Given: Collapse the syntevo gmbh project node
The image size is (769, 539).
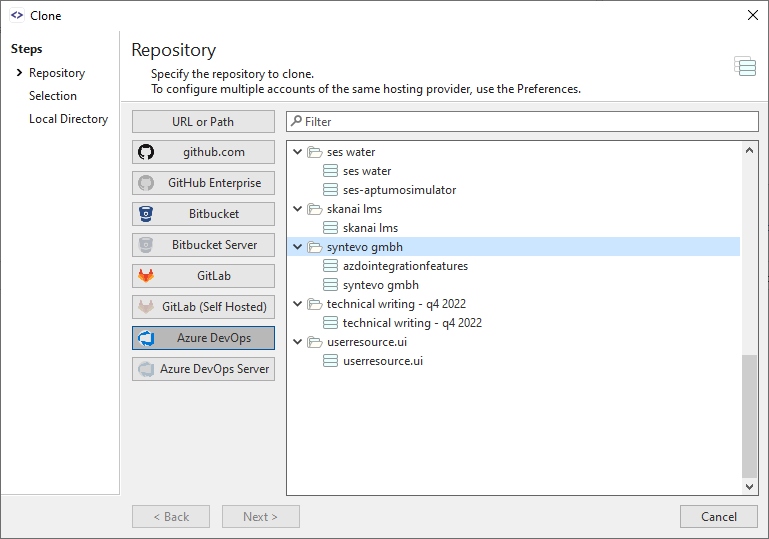Looking at the screenshot, I should tap(297, 247).
